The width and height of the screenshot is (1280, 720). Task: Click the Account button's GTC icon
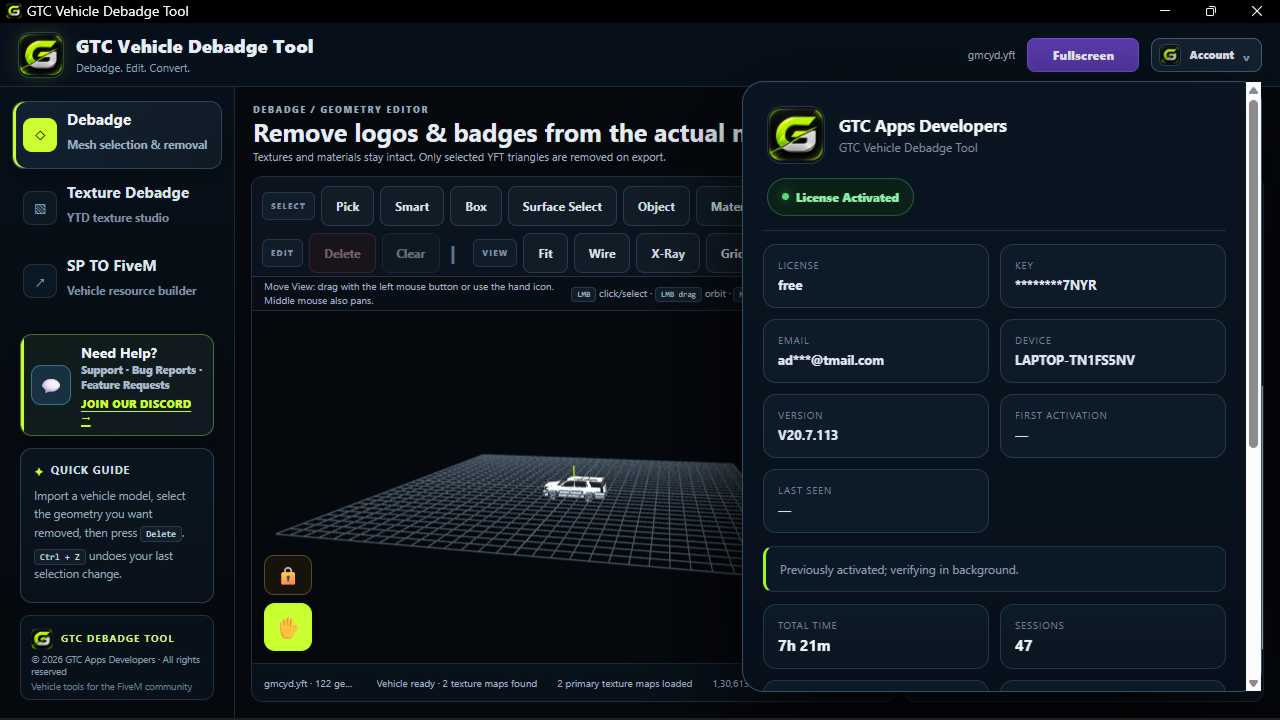click(1170, 55)
